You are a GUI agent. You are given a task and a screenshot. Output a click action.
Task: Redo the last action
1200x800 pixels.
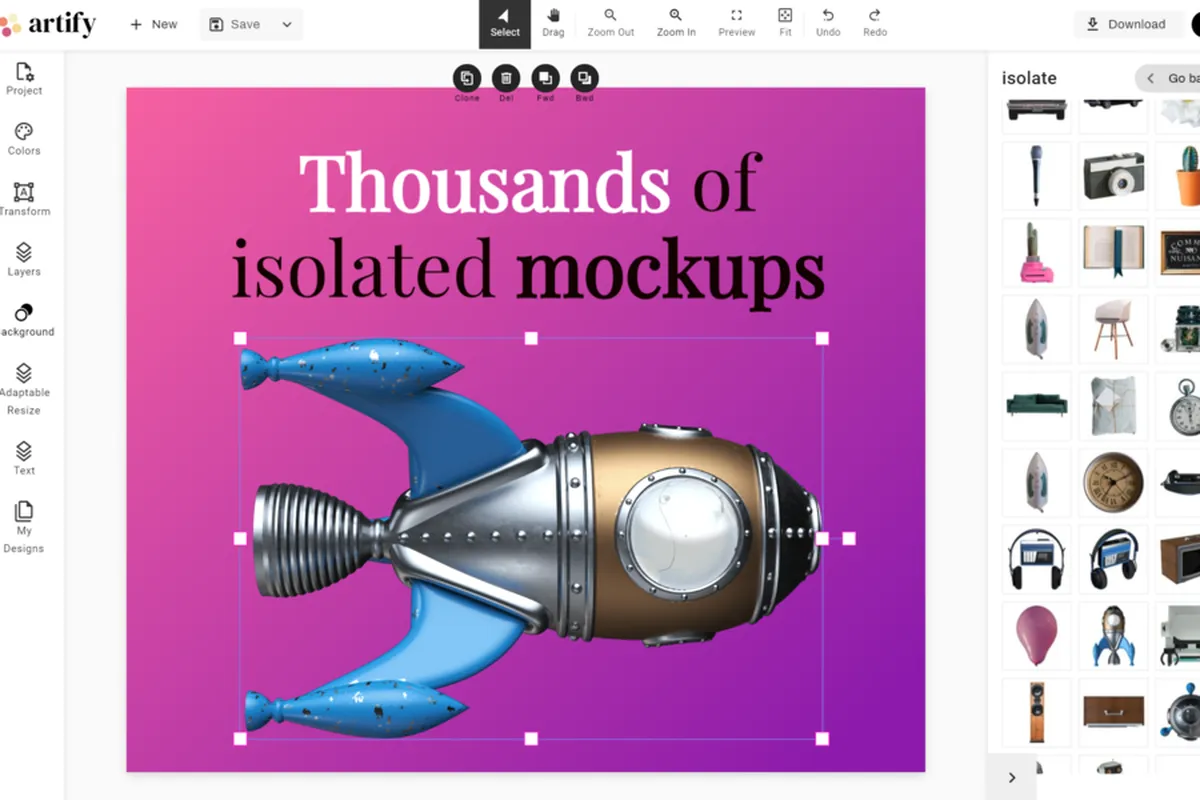[x=875, y=24]
